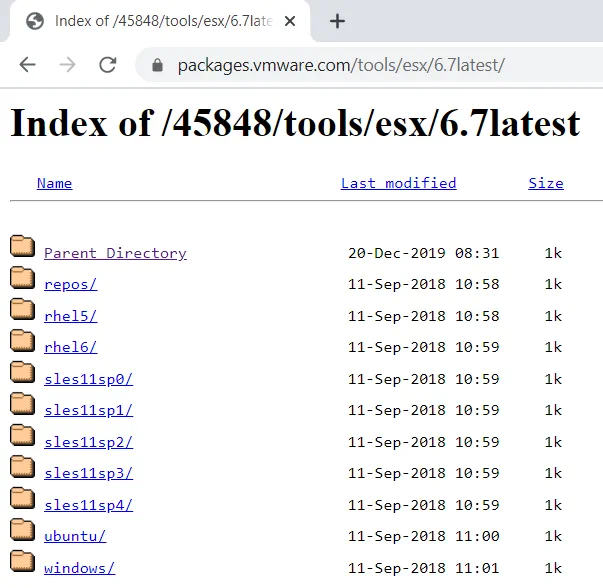
Task: Click the folder icon beside windows/
Action: point(23,562)
